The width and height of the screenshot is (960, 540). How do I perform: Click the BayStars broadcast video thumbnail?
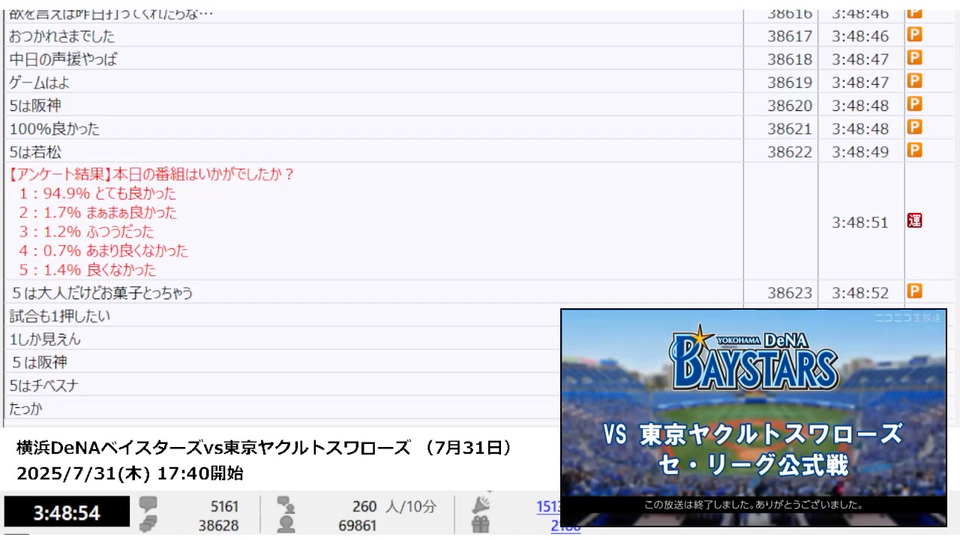click(x=754, y=418)
